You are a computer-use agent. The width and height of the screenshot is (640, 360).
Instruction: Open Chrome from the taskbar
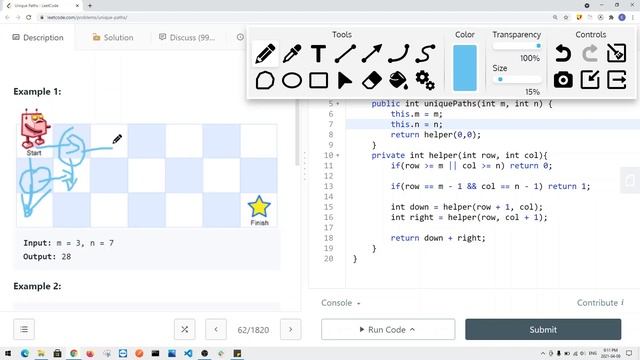point(74,353)
